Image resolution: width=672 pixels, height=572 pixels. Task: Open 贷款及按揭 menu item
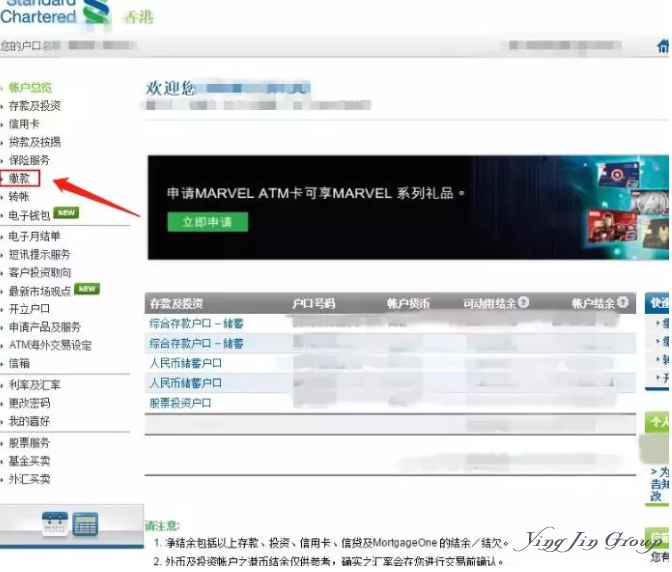tap(35, 142)
